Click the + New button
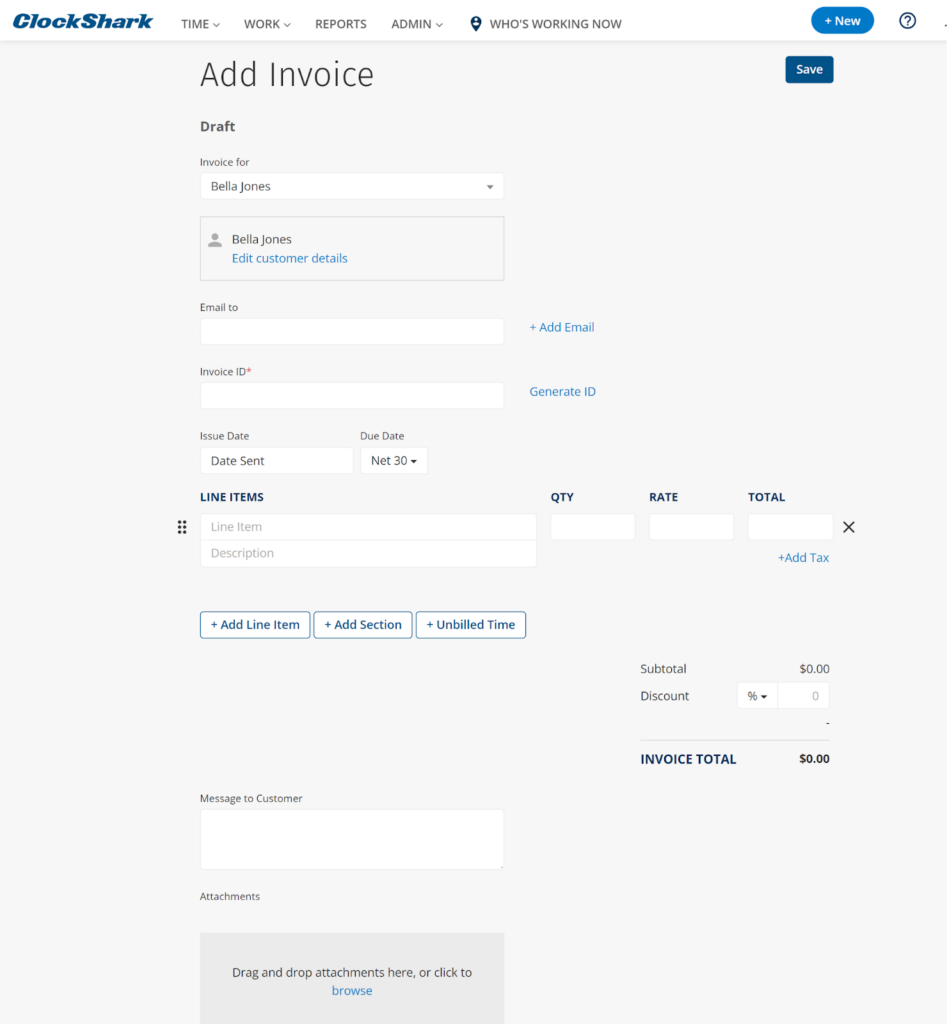 point(842,21)
